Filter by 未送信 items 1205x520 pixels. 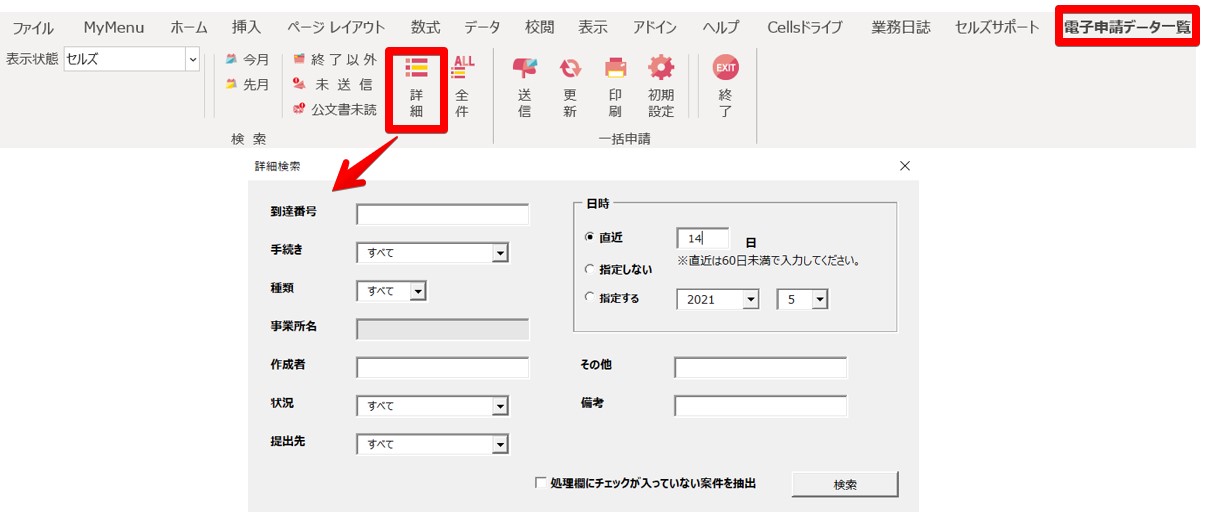tap(334, 85)
